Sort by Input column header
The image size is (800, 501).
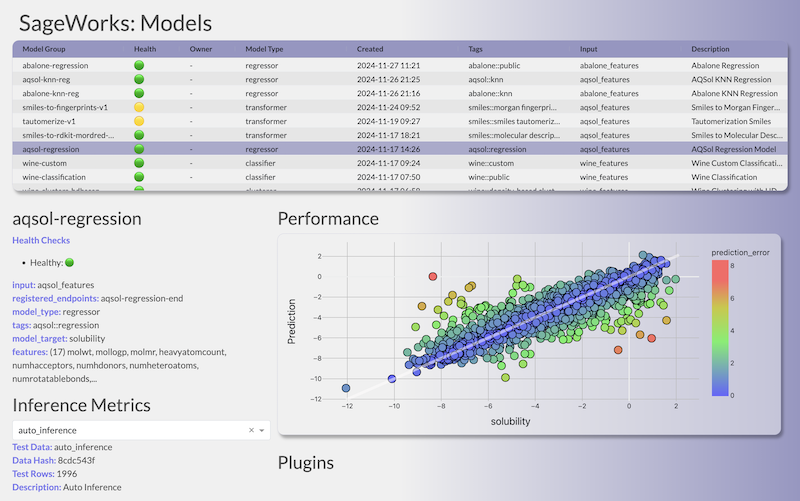point(588,49)
